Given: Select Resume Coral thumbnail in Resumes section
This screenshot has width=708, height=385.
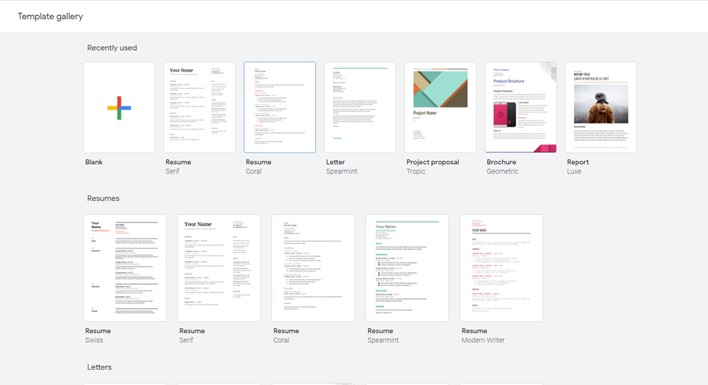Looking at the screenshot, I should 313,268.
